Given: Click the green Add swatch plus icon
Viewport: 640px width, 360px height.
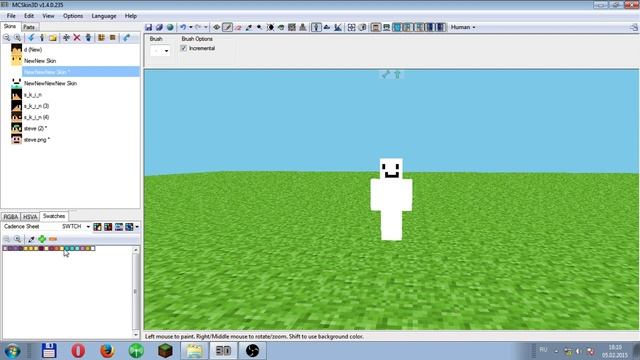Looking at the screenshot, I should pyautogui.click(x=42, y=239).
